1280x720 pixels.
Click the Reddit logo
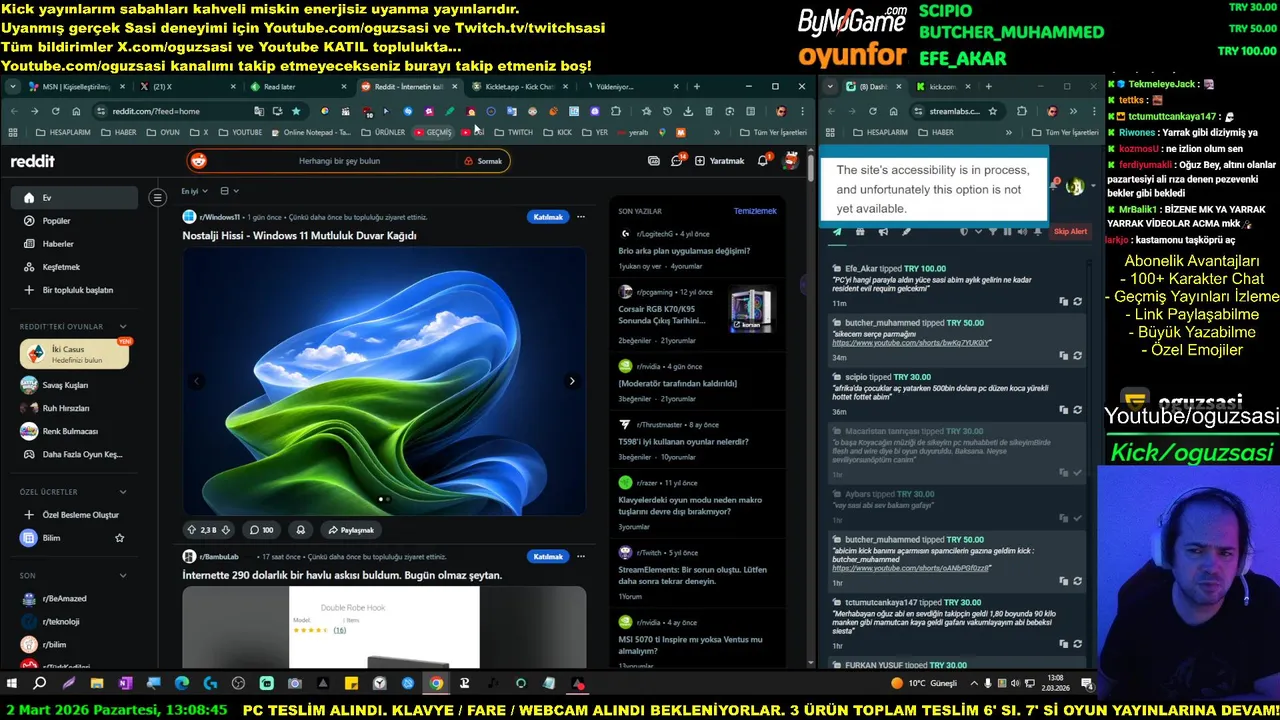coord(32,161)
